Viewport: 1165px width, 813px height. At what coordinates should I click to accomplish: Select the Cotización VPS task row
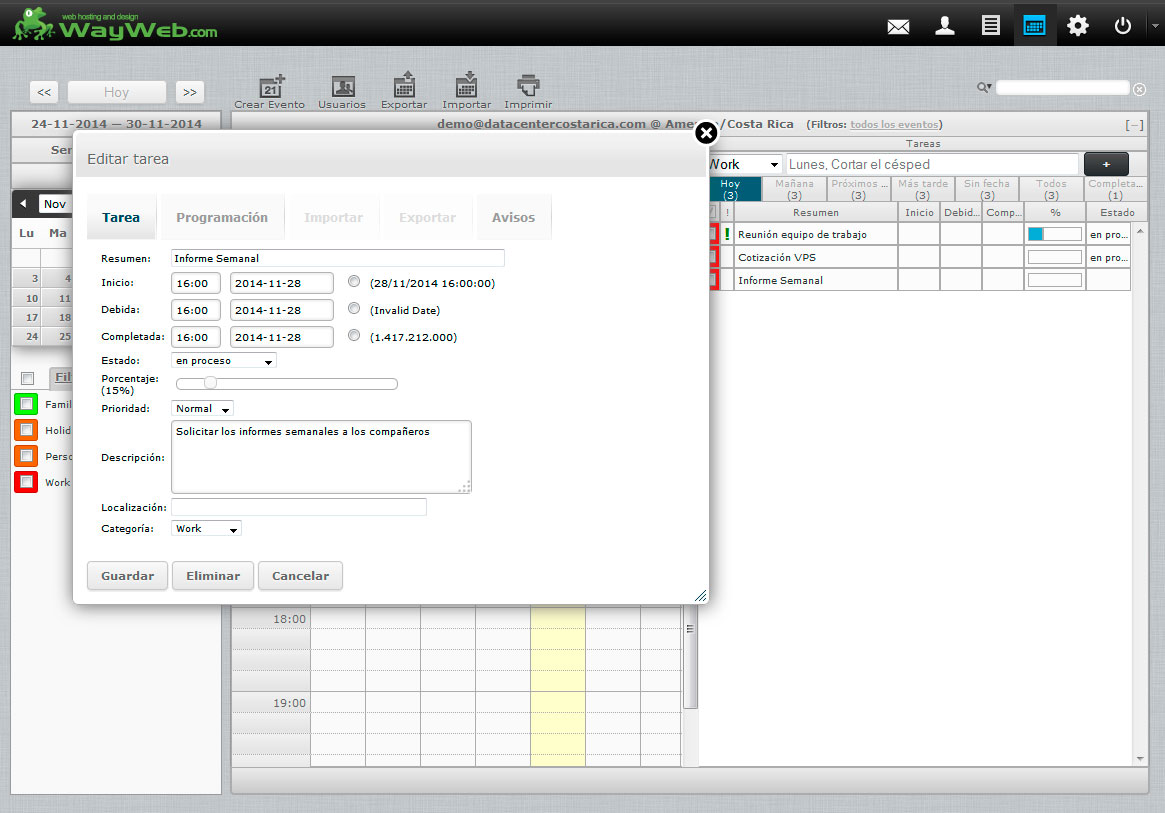click(x=920, y=257)
